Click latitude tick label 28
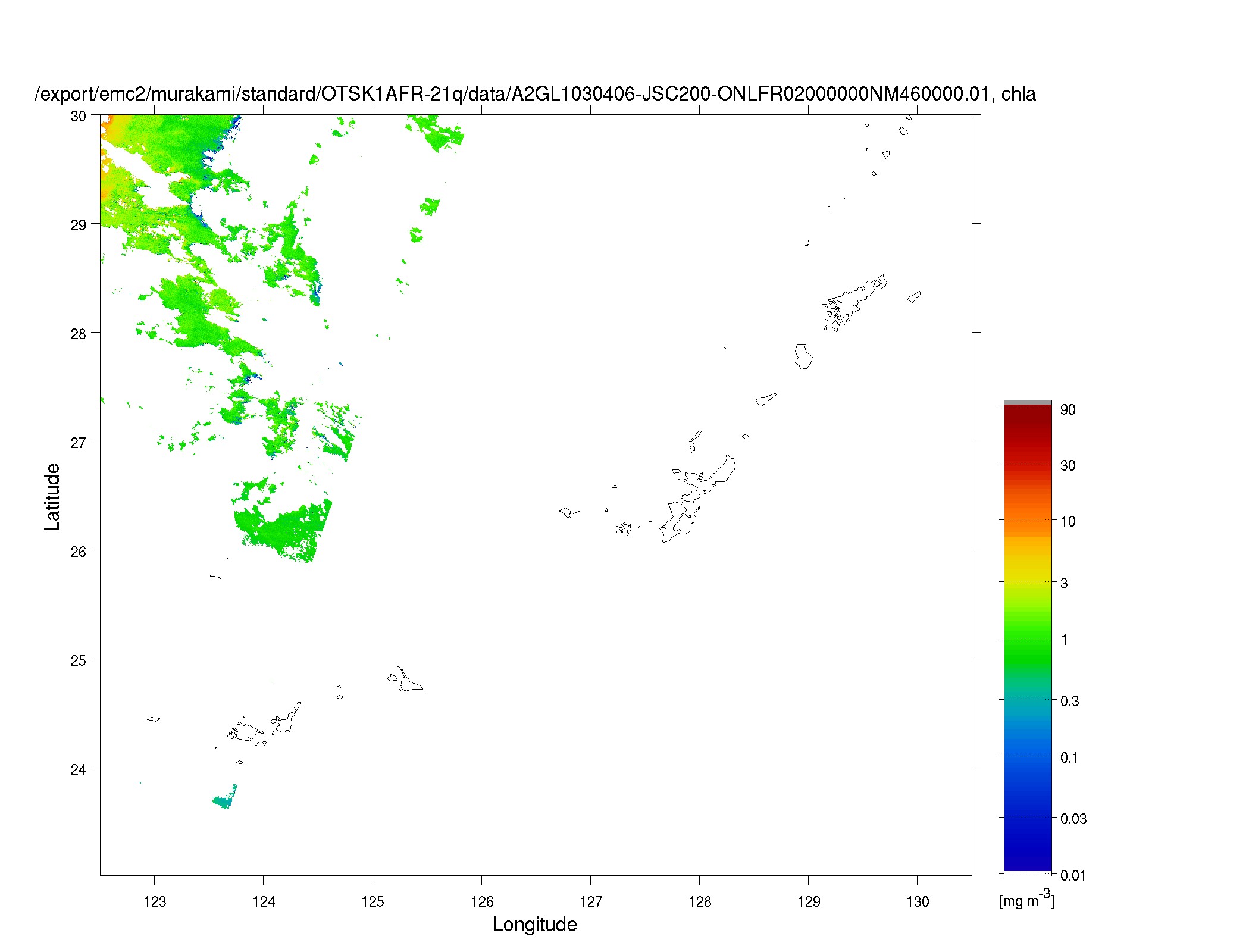This screenshot has width=1249, height=952. 79,334
